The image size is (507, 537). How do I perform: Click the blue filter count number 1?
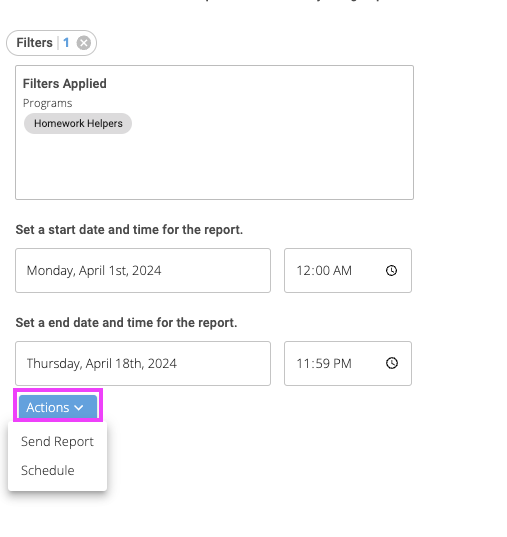[x=66, y=43]
